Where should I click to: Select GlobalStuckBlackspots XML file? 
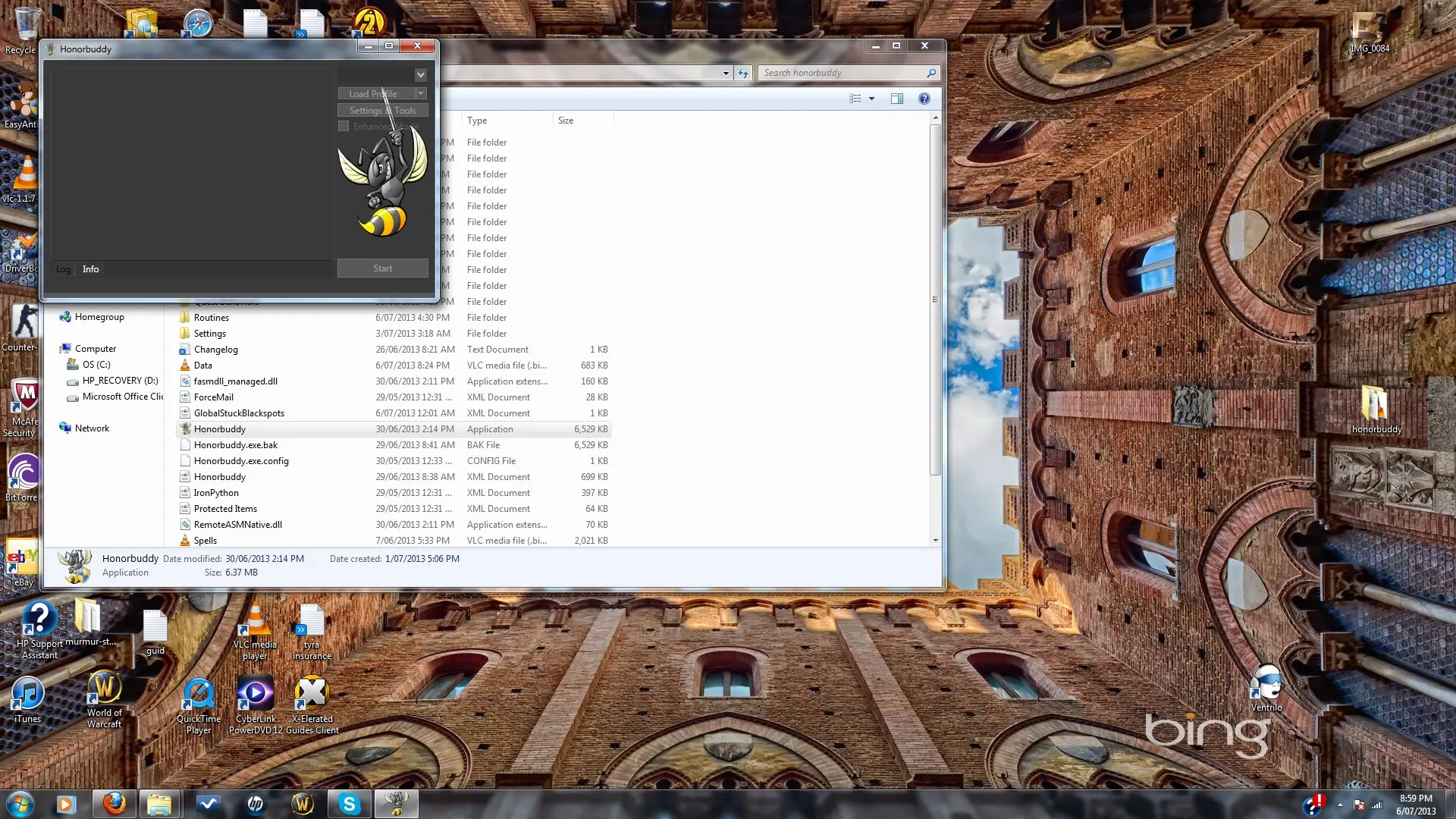(x=393, y=413)
